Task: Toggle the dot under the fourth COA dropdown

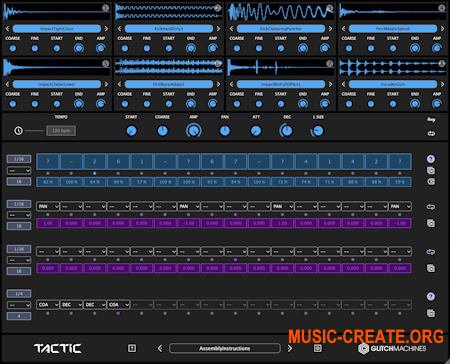Action: (x=118, y=313)
